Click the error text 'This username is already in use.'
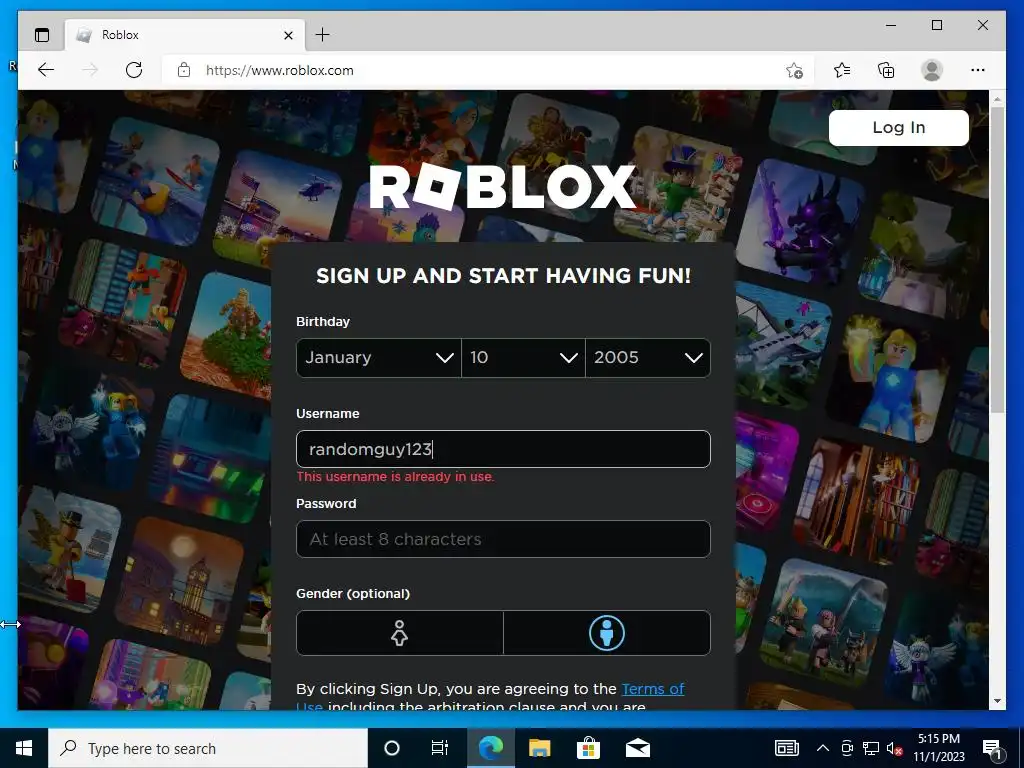 [x=395, y=477]
